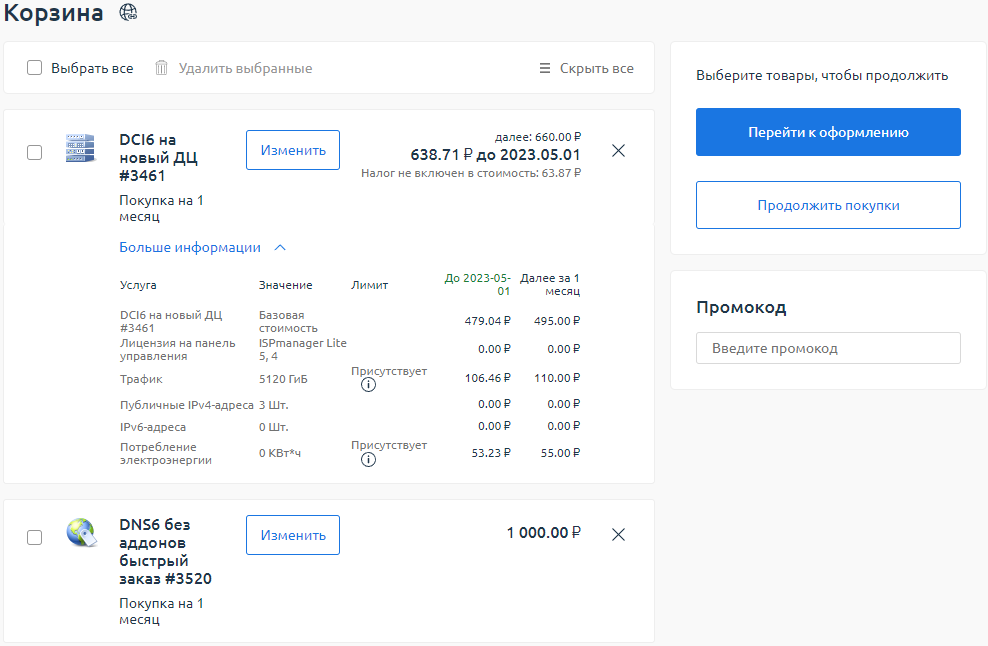988x646 pixels.
Task: Click the ISPmanager Lite 5, 4 value
Action: pos(302,349)
